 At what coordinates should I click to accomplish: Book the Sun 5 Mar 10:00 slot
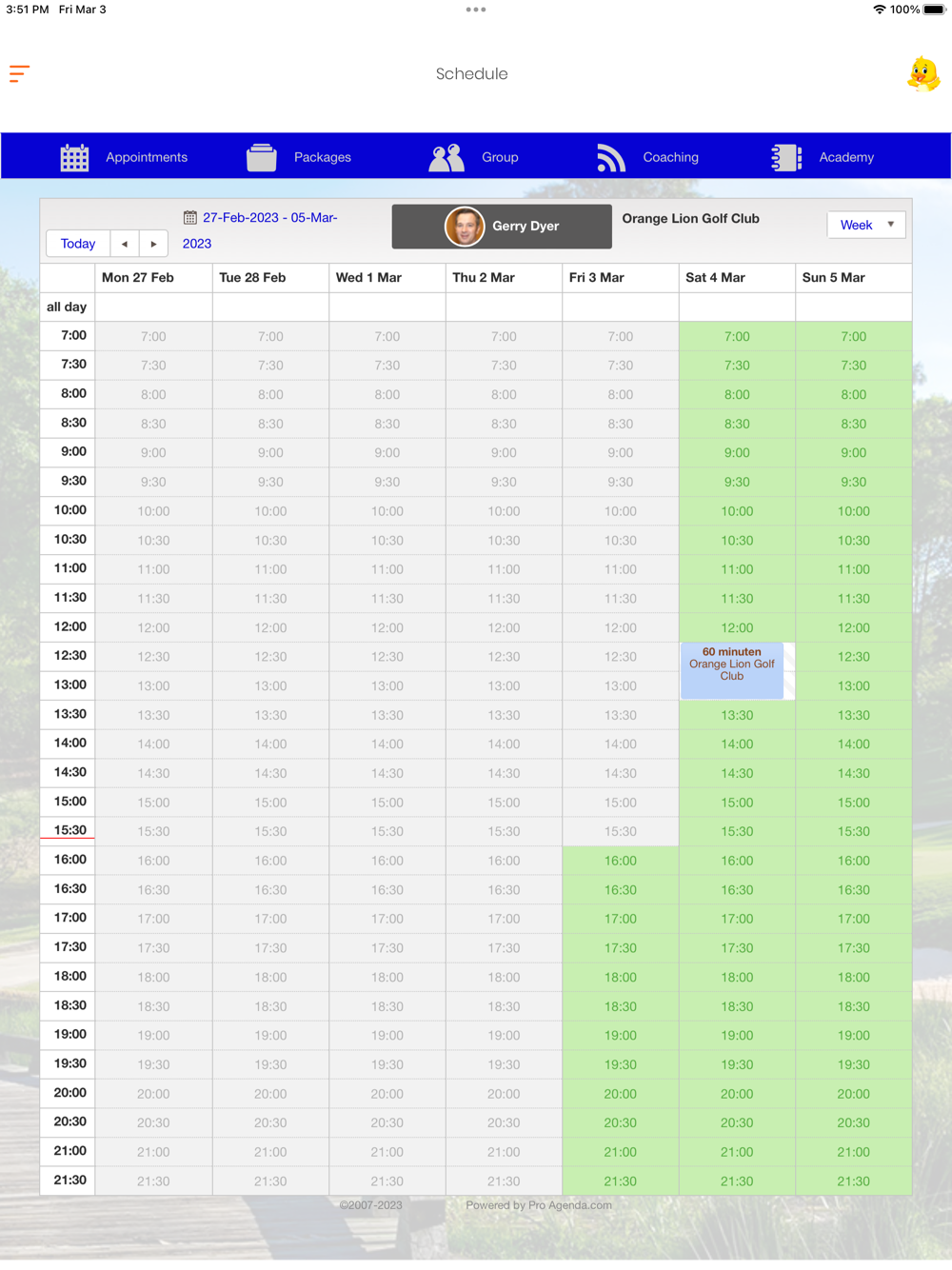[853, 511]
